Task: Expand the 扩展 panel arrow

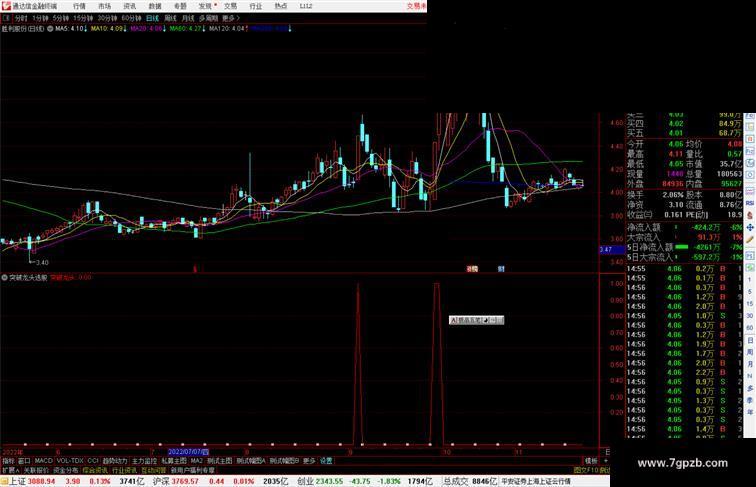Action: tap(10, 470)
